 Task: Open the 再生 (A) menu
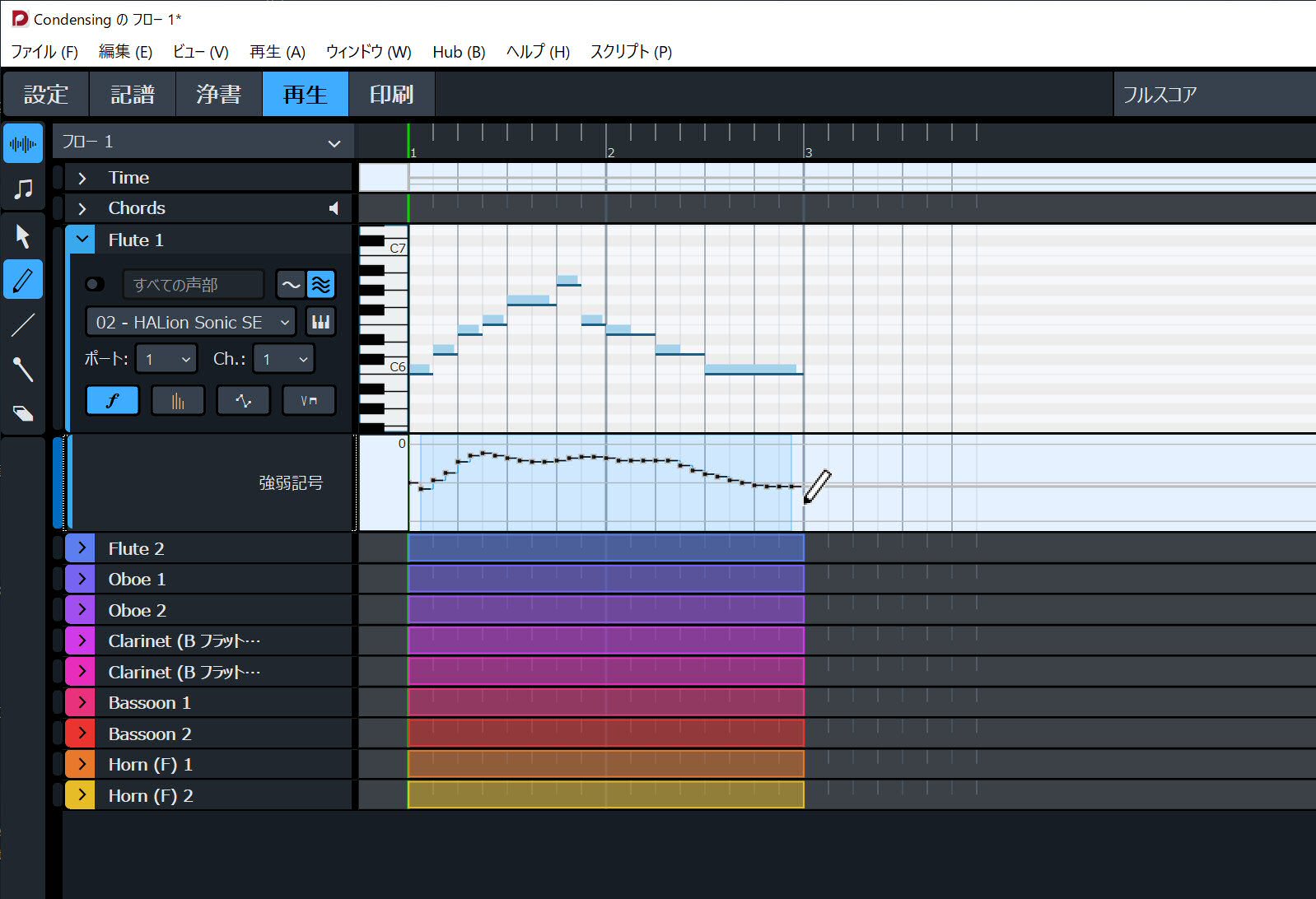tap(278, 52)
